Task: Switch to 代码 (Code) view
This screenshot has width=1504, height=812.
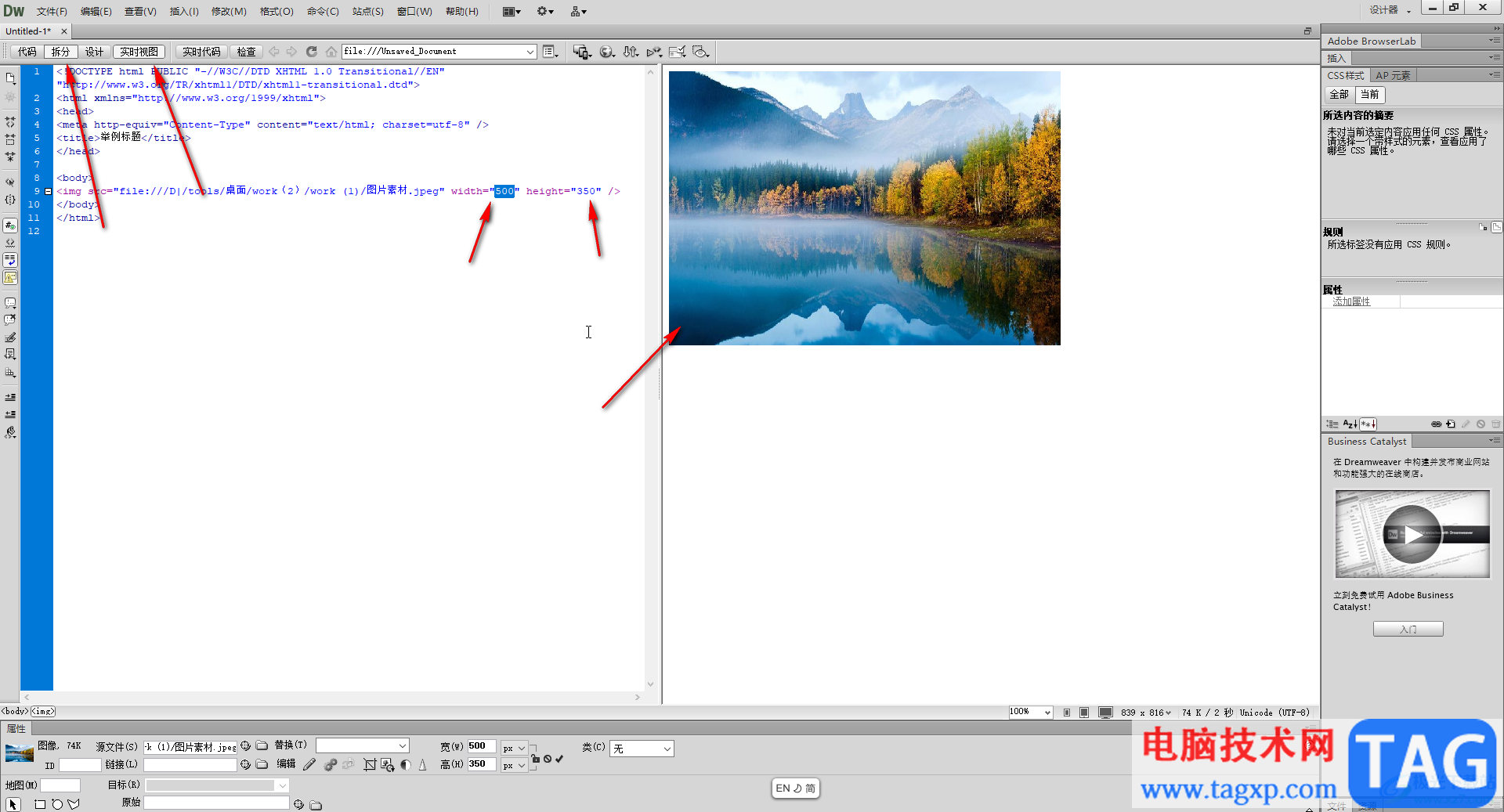Action: [27, 52]
